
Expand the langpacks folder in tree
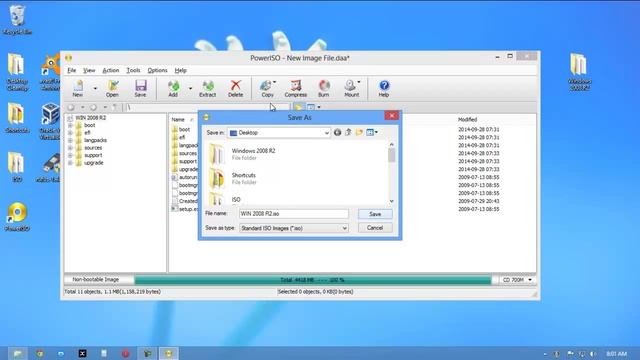click(70, 140)
